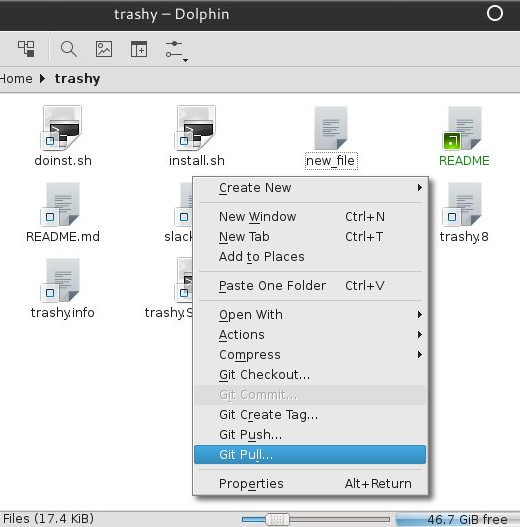The height and width of the screenshot is (527, 520).
Task: Switch to details tree view mode icon
Action: 26,49
